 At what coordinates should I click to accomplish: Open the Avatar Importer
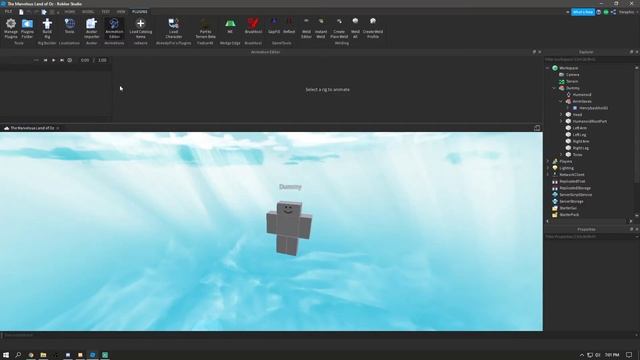[x=91, y=28]
